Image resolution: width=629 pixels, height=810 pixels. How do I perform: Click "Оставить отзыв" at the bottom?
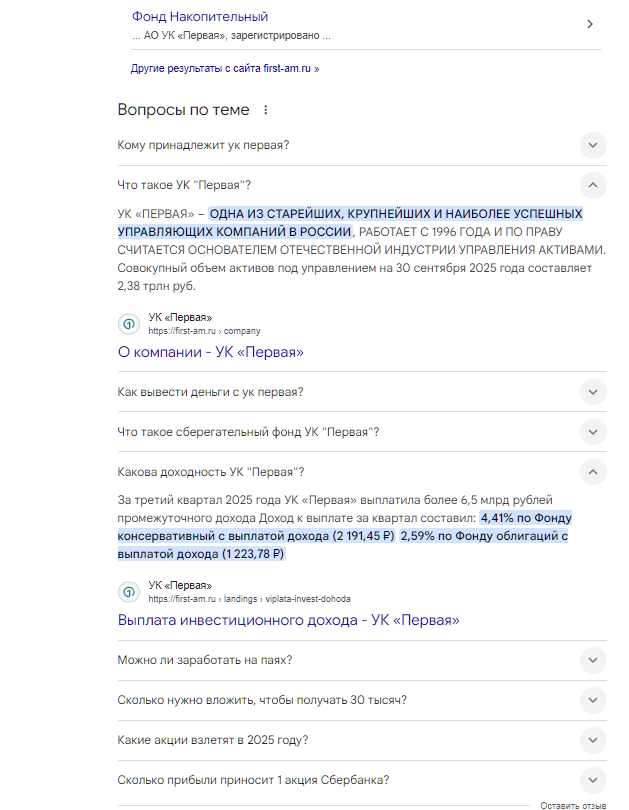[x=573, y=805]
